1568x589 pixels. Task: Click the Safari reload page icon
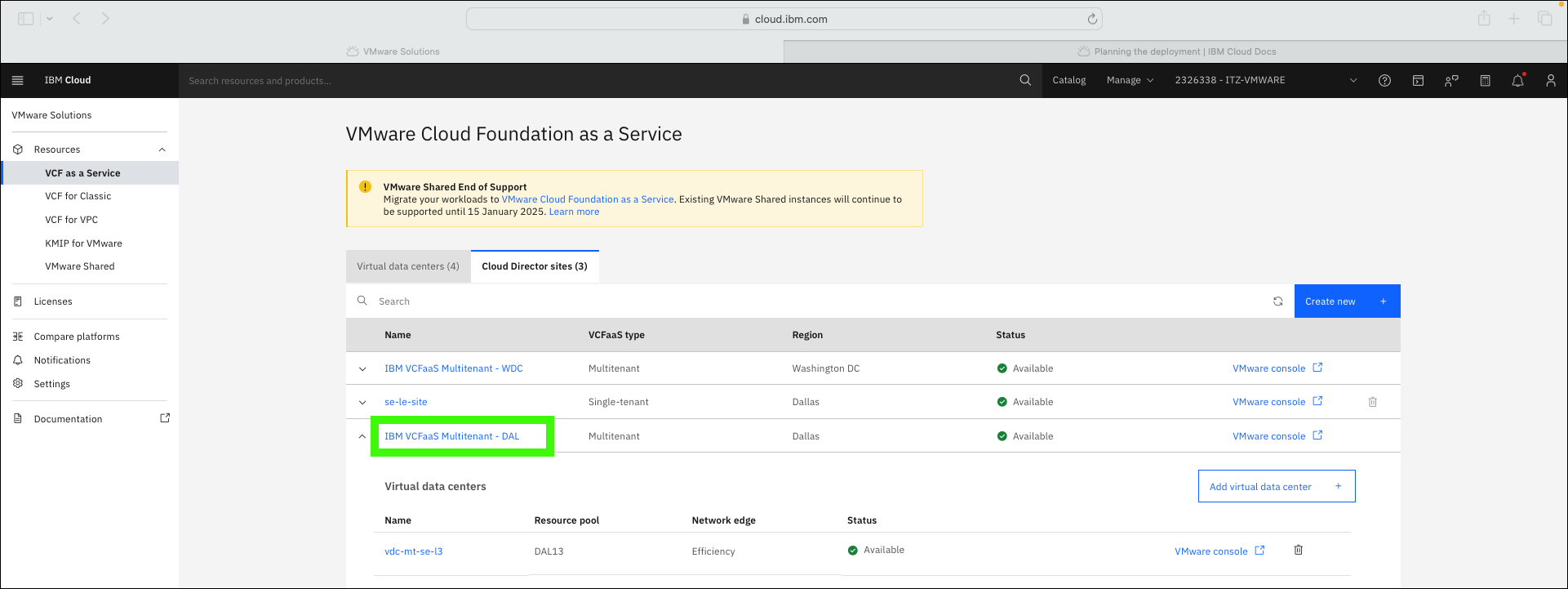[x=1092, y=19]
